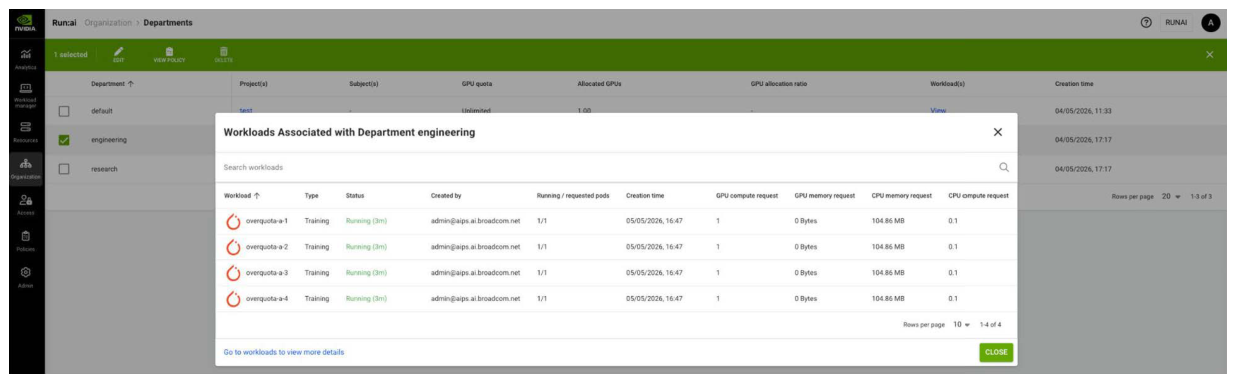Viewport: 1236px width, 383px height.
Task: Click the engineering department name
Action: [x=110, y=140]
